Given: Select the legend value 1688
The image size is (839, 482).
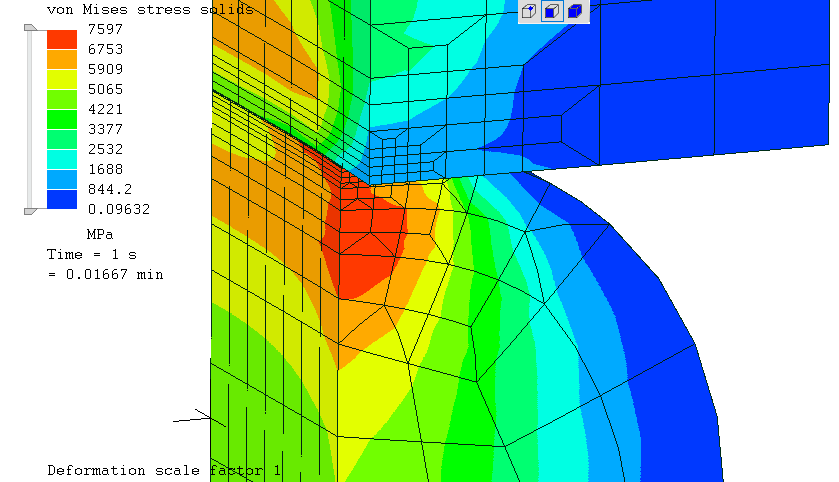Looking at the screenshot, I should (x=105, y=169).
